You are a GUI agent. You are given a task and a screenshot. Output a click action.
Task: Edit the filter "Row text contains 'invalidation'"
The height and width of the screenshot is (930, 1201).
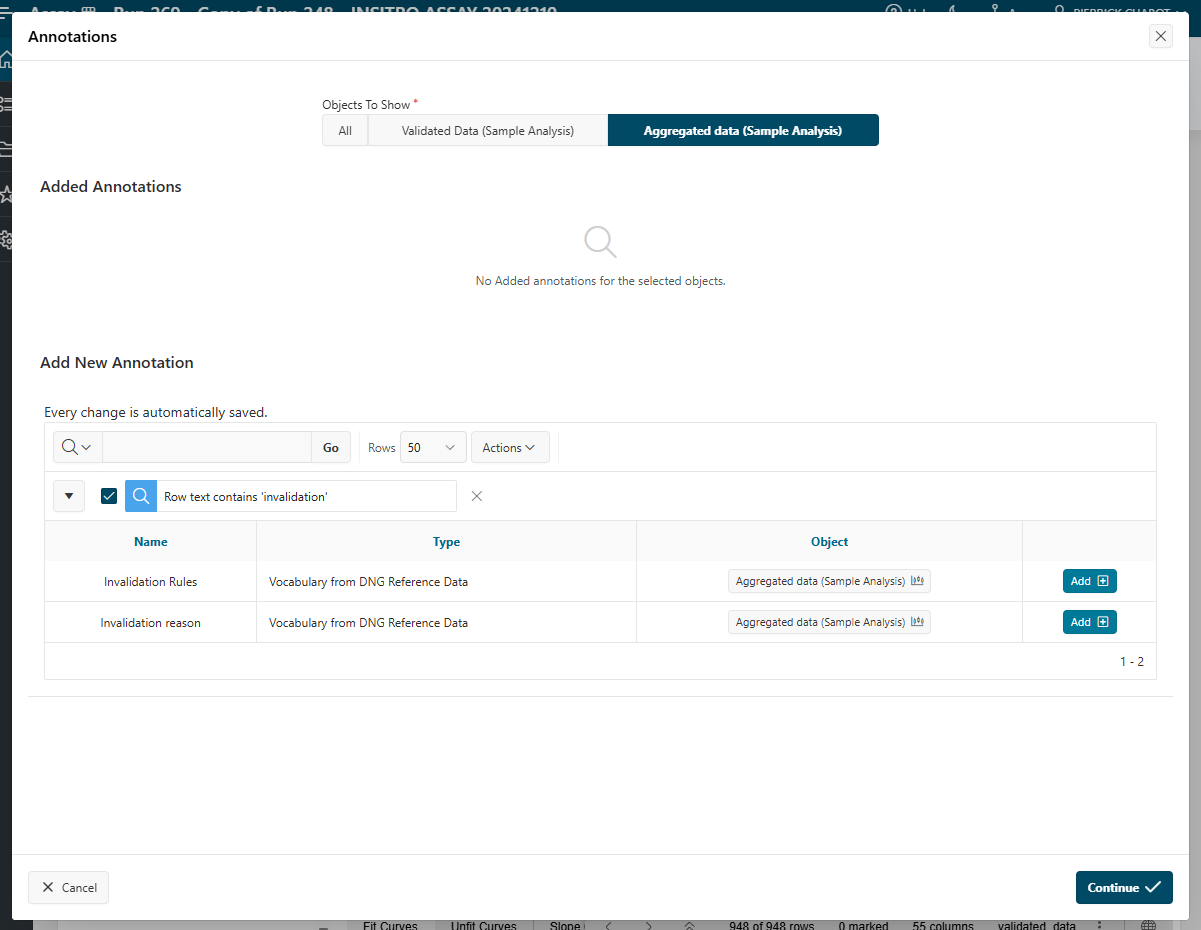pyautogui.click(x=306, y=496)
